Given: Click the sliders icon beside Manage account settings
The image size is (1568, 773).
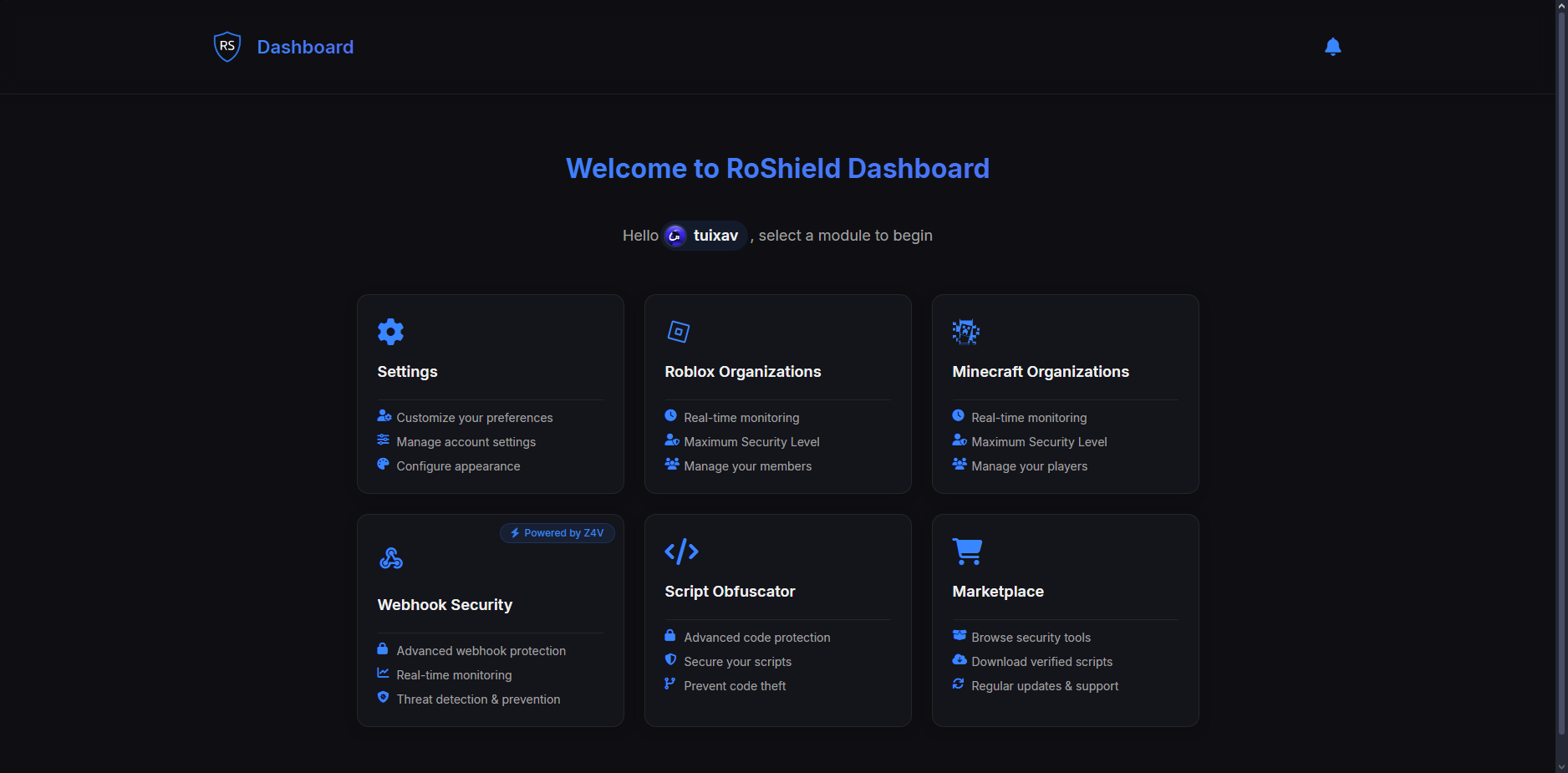Looking at the screenshot, I should [383, 440].
